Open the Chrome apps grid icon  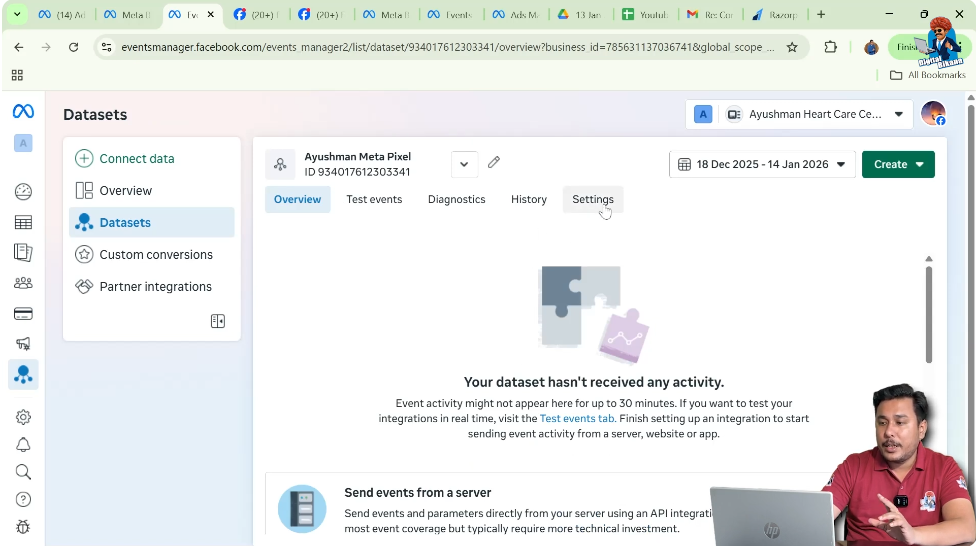pos(17,75)
